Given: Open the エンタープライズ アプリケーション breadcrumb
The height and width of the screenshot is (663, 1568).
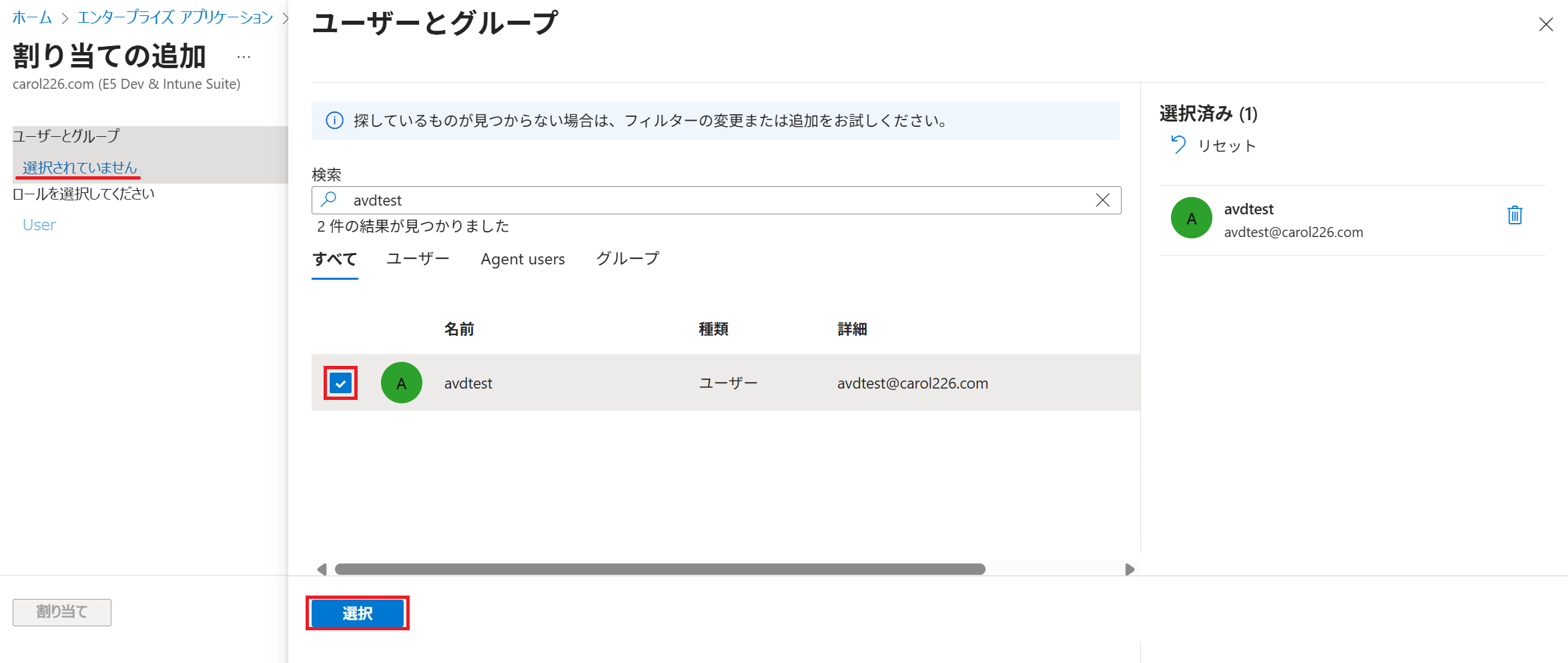Looking at the screenshot, I should pos(175,17).
